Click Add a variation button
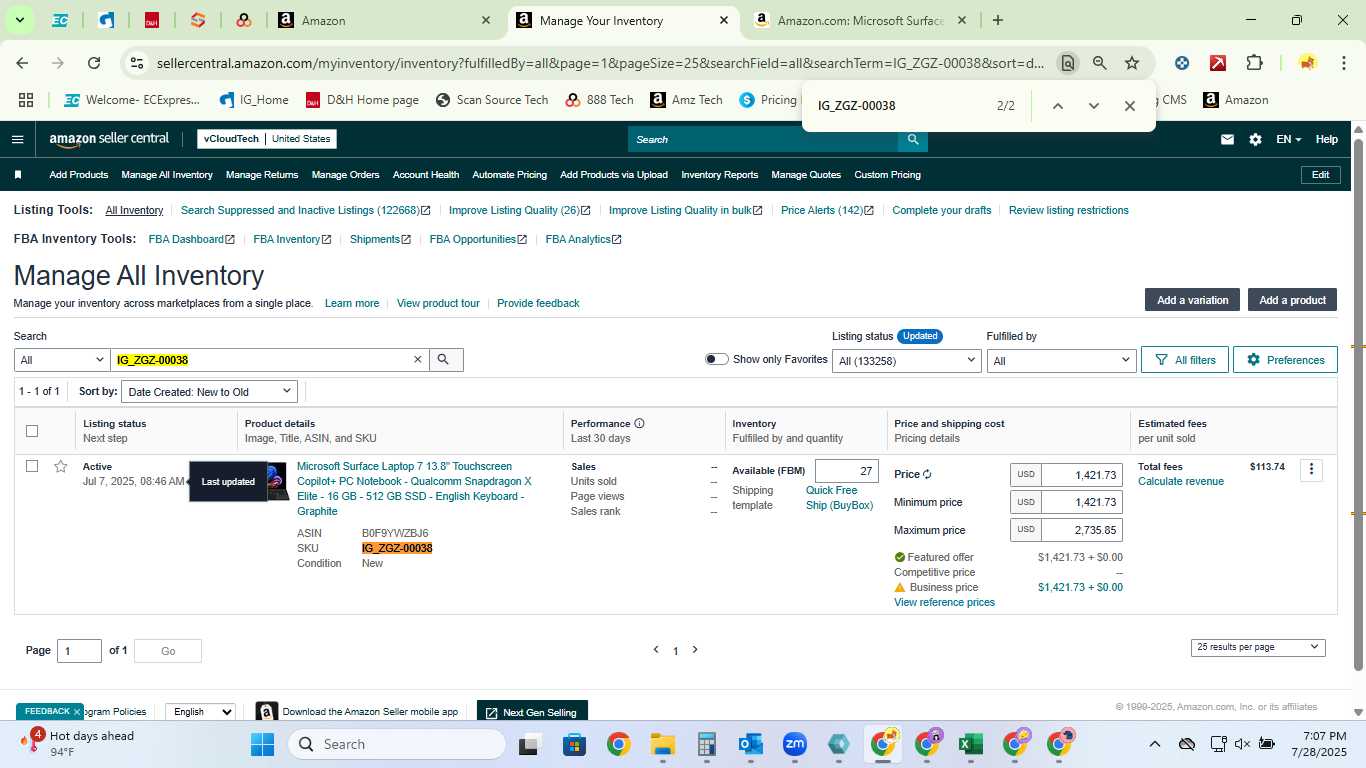The height and width of the screenshot is (768, 1366). (x=1193, y=300)
